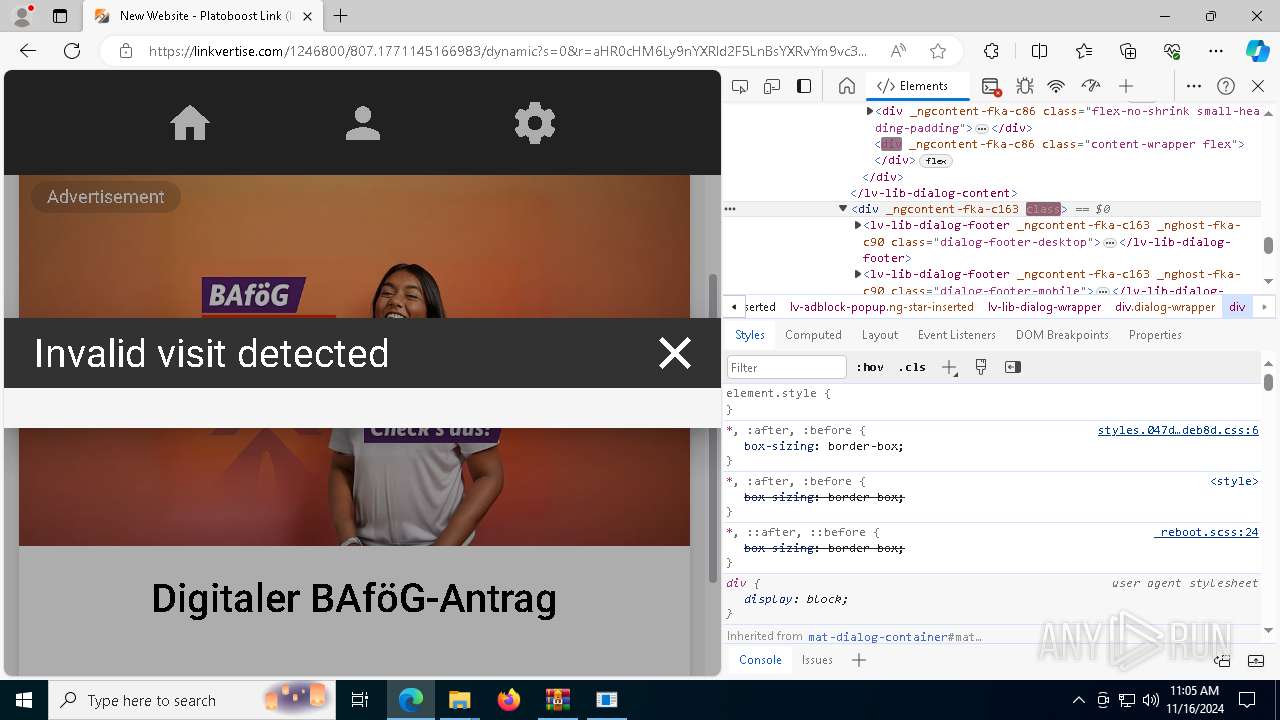Image resolution: width=1280 pixels, height=720 pixels.
Task: Open the actions menu dots beside selected node
Action: click(730, 209)
